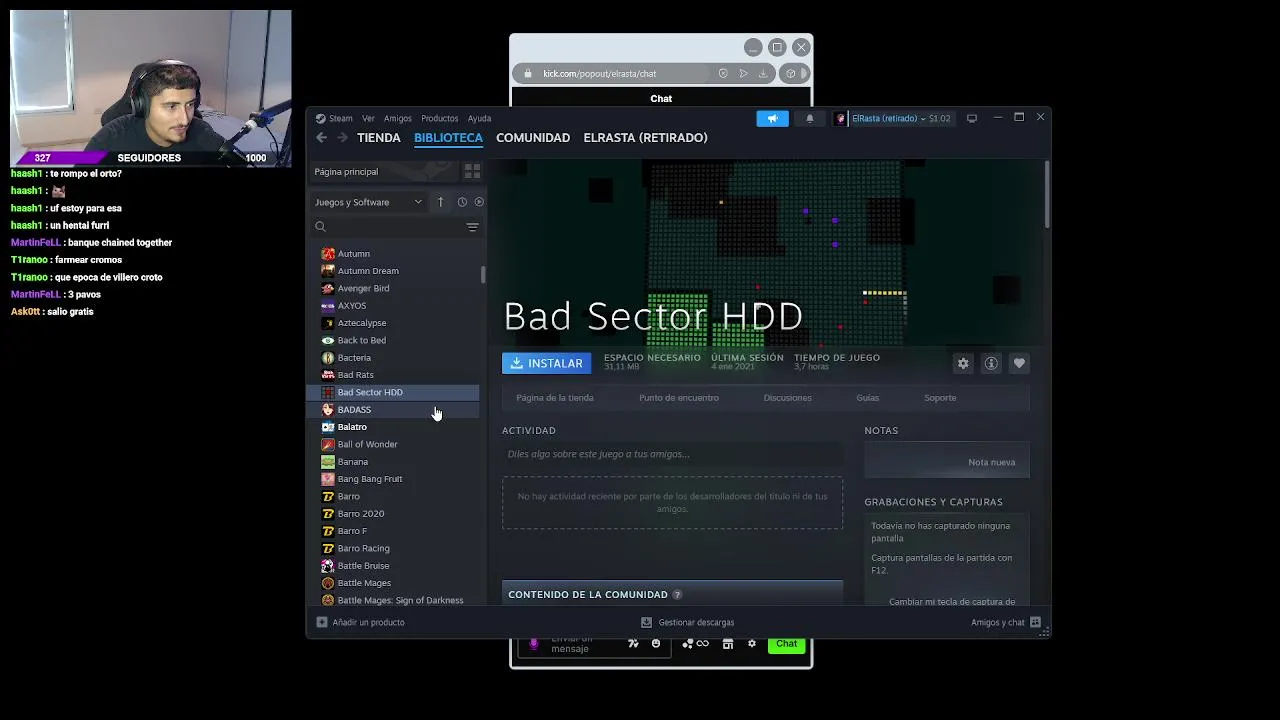The image size is (1280, 720).
Task: Open the Ver menu
Action: (368, 118)
